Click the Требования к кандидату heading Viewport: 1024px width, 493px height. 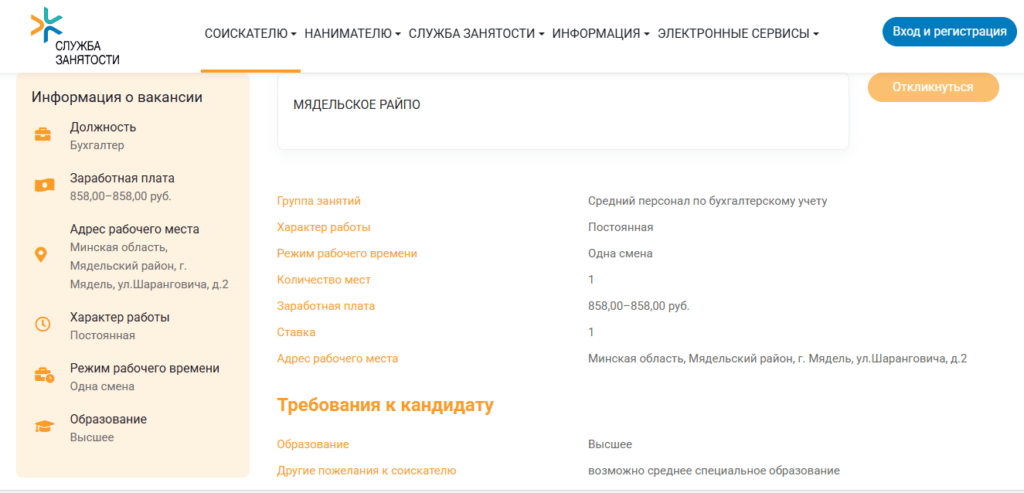(x=385, y=405)
